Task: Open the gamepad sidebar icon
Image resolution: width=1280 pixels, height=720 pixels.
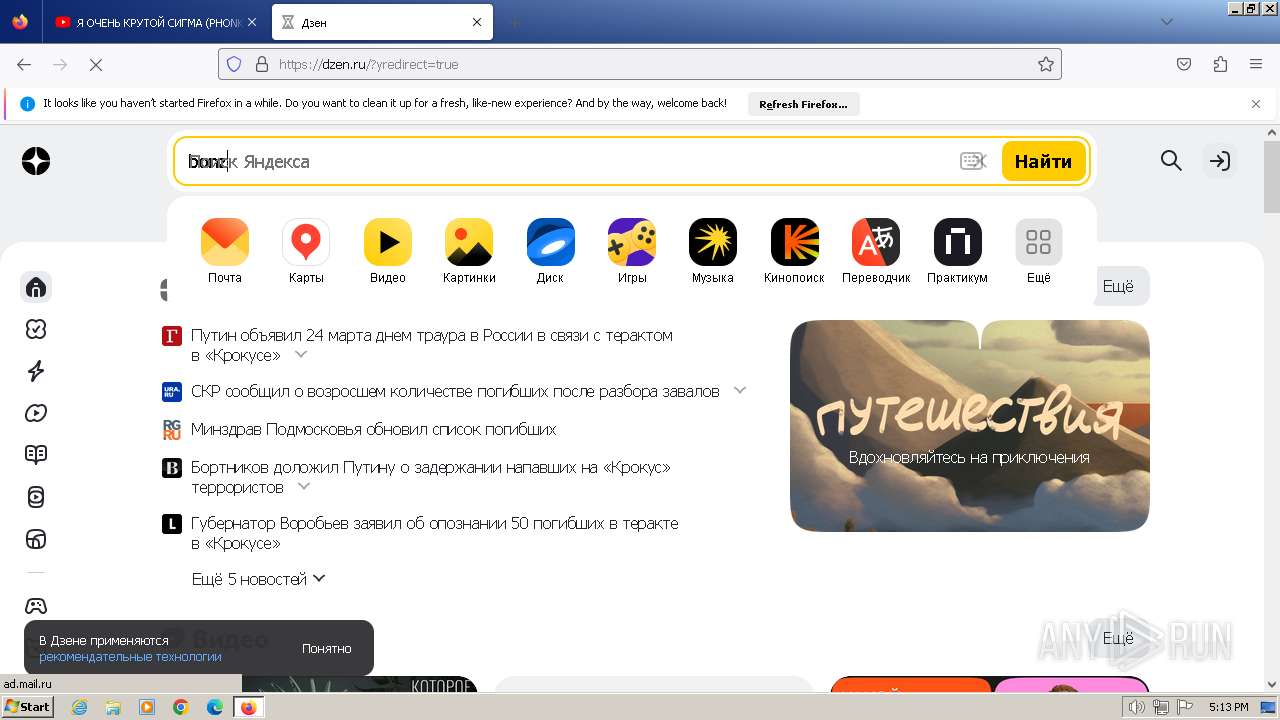Action: (x=36, y=606)
